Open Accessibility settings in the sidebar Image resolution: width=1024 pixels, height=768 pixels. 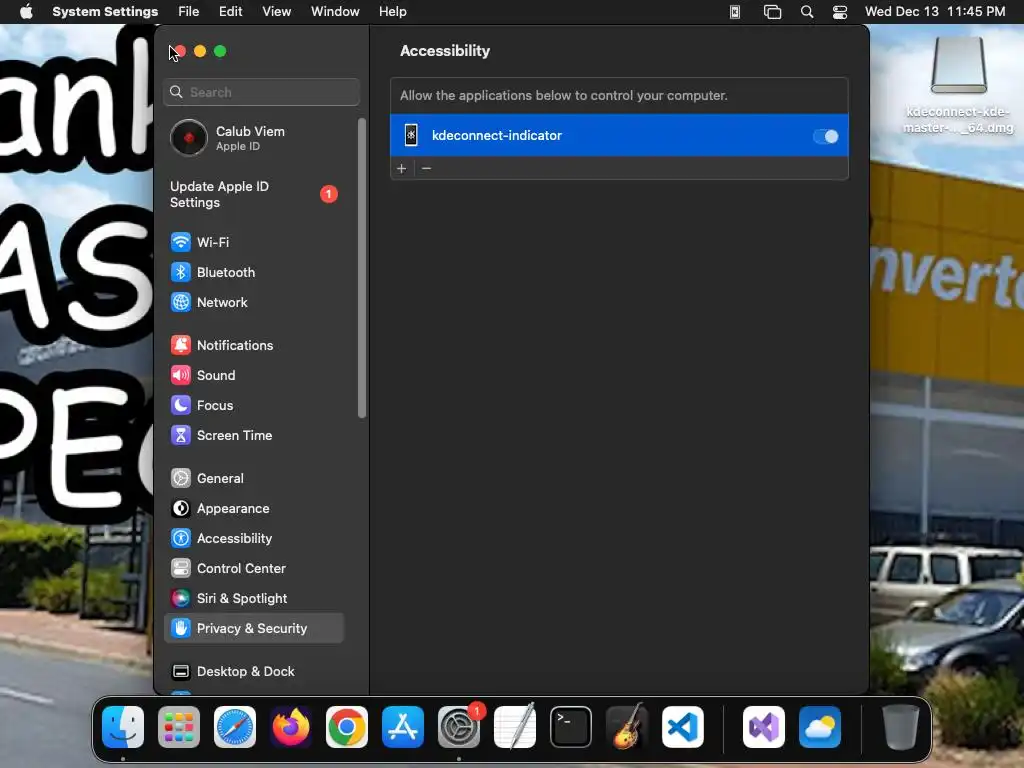[253, 539]
